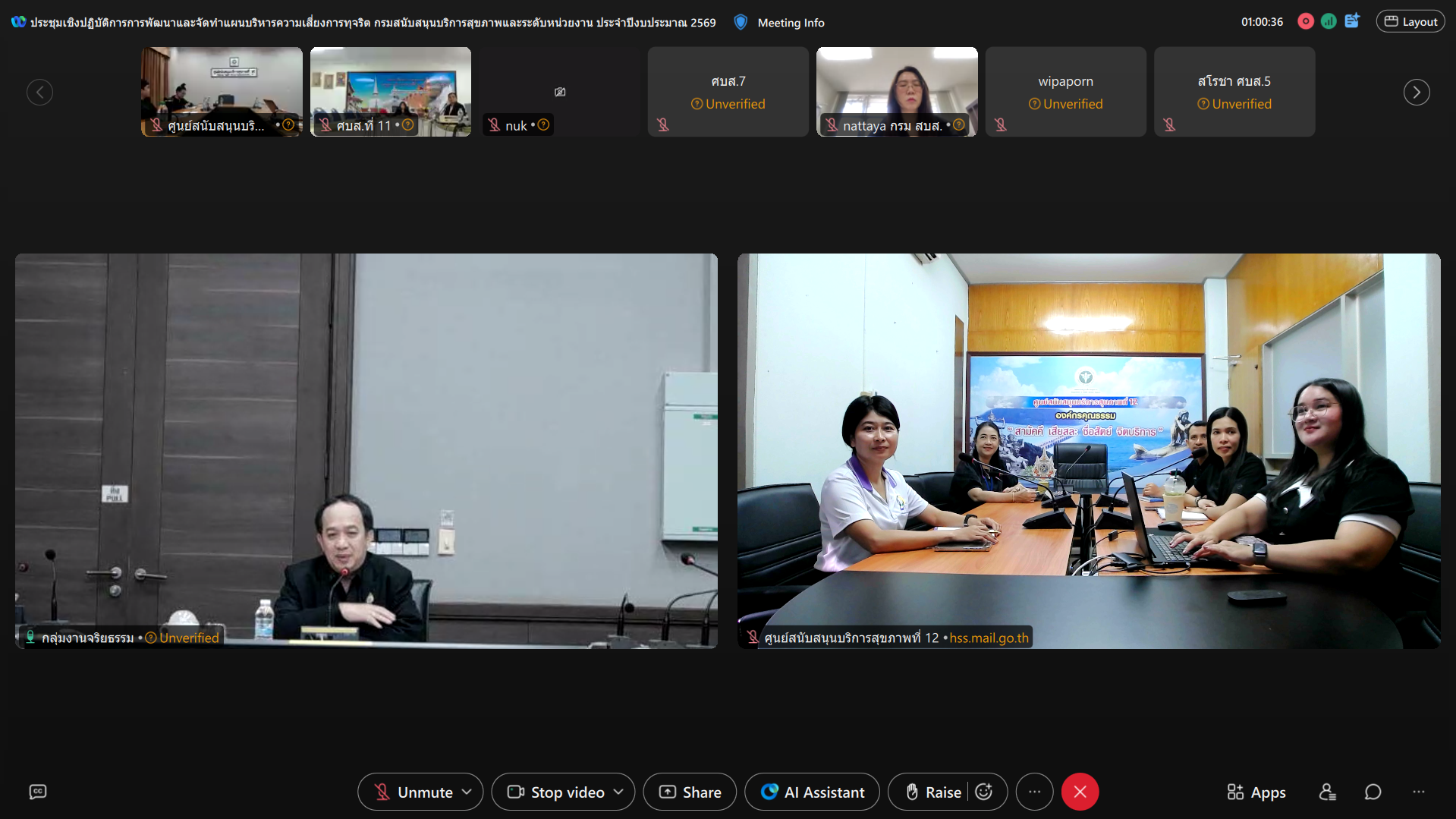Open the participants panel icon
Screen dimensions: 1456x819
click(x=1327, y=792)
